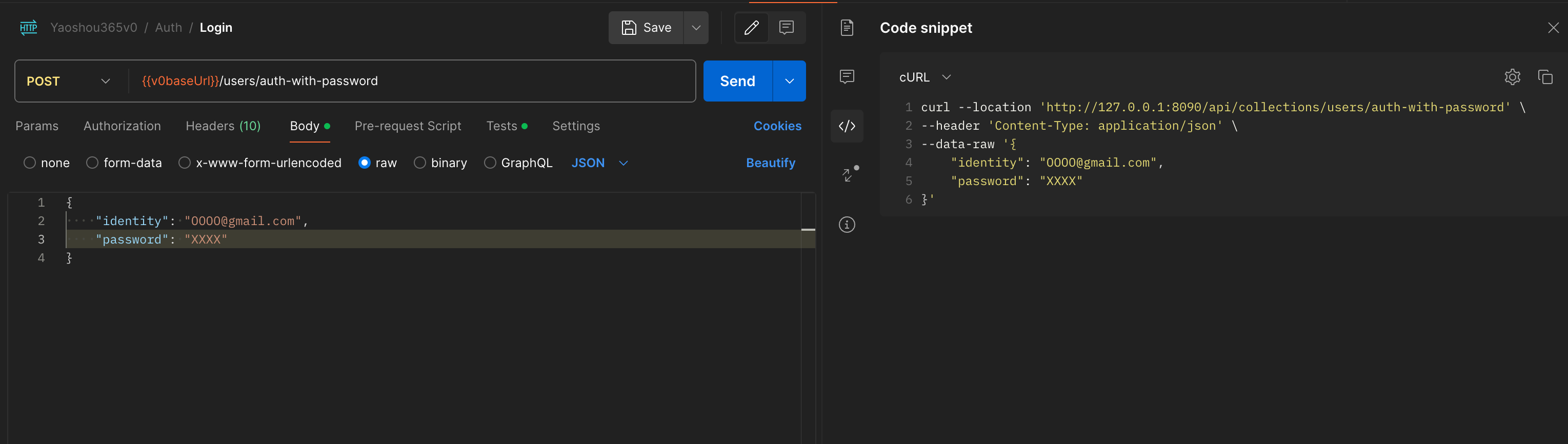Switch to the Tests tab

click(x=507, y=126)
